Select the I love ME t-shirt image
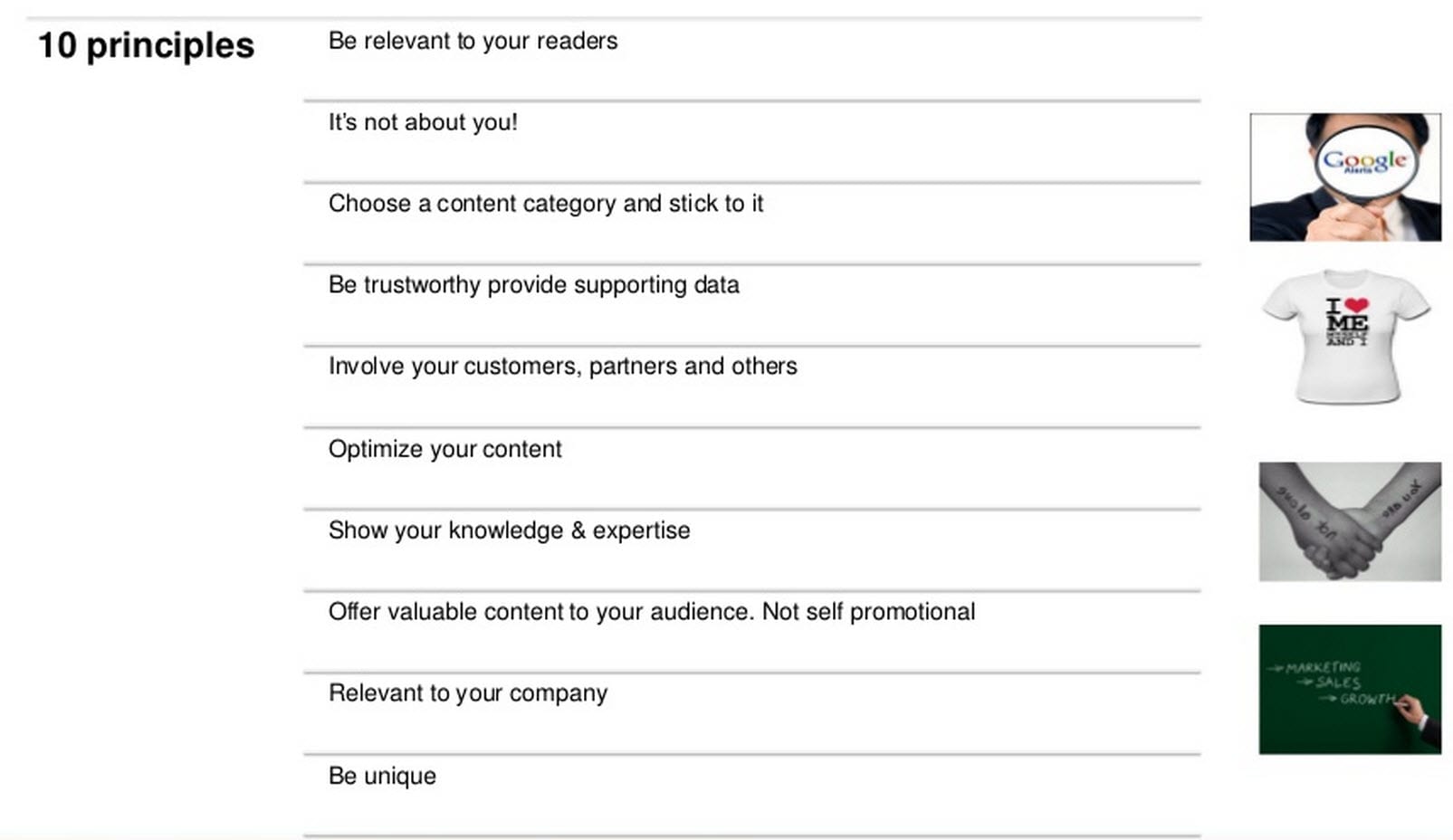 pos(1346,336)
